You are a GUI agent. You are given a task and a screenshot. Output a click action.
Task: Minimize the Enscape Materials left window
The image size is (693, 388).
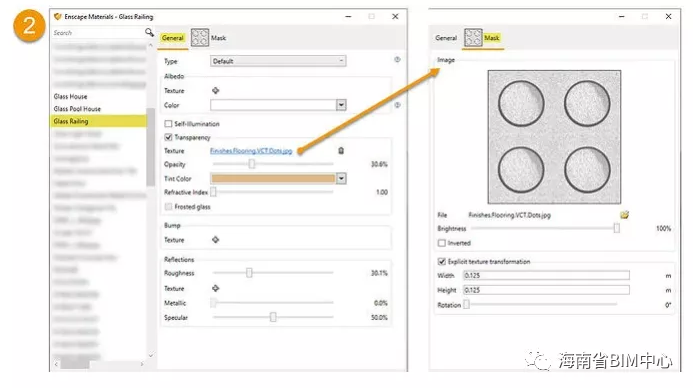click(x=348, y=16)
